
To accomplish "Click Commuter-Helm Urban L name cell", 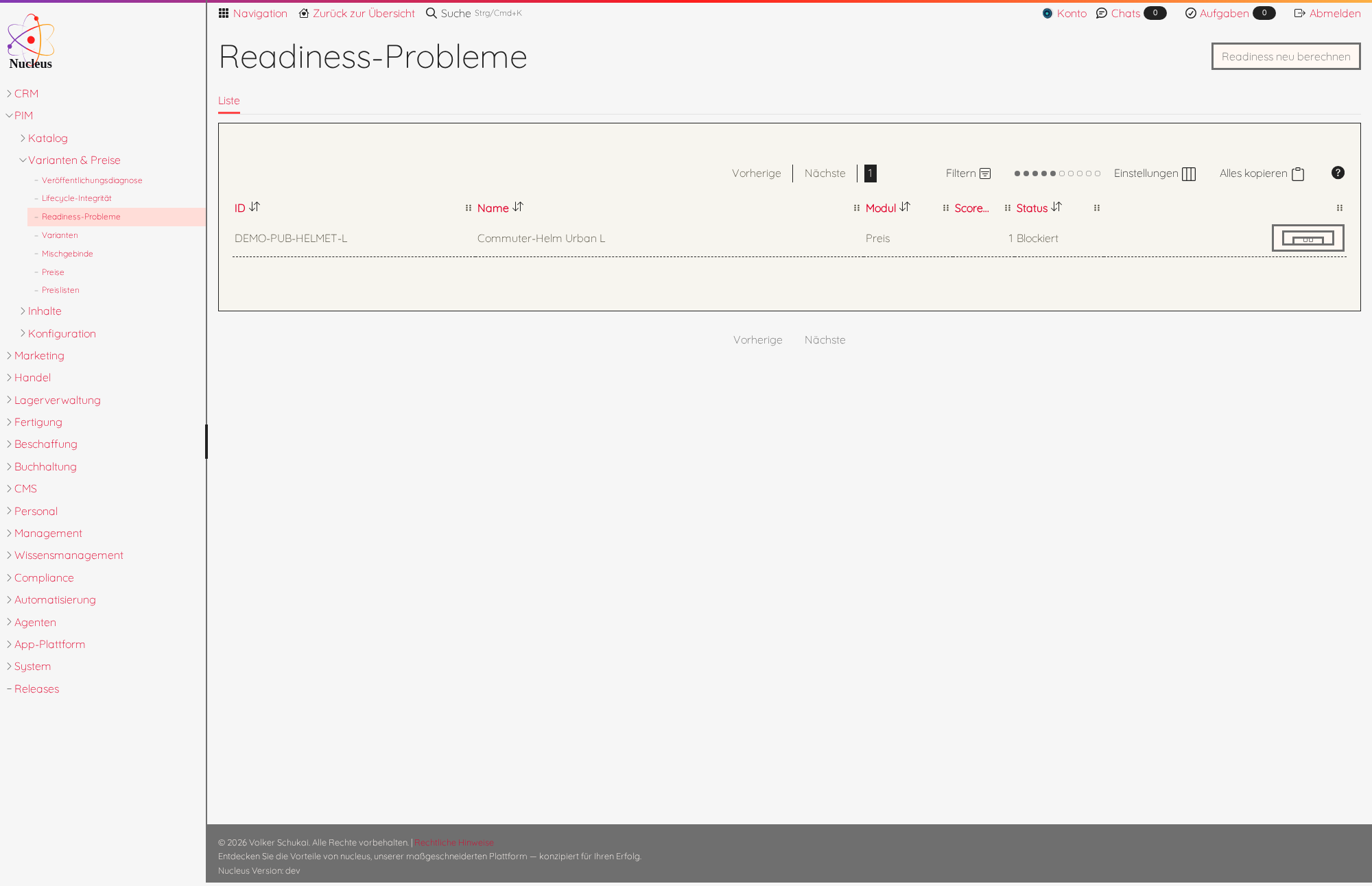I will tap(541, 239).
